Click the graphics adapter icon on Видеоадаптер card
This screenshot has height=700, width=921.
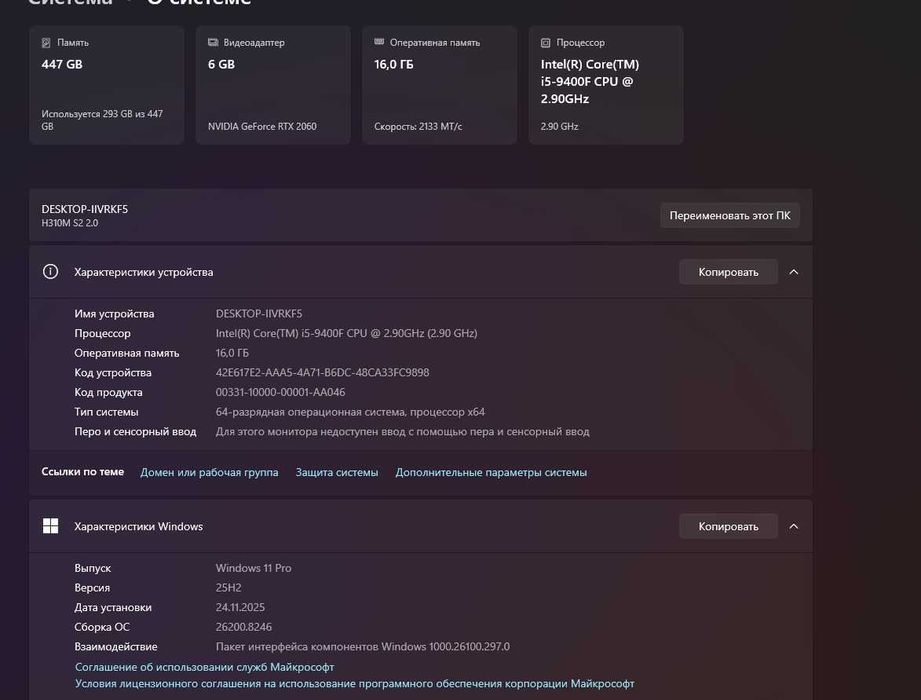(213, 43)
